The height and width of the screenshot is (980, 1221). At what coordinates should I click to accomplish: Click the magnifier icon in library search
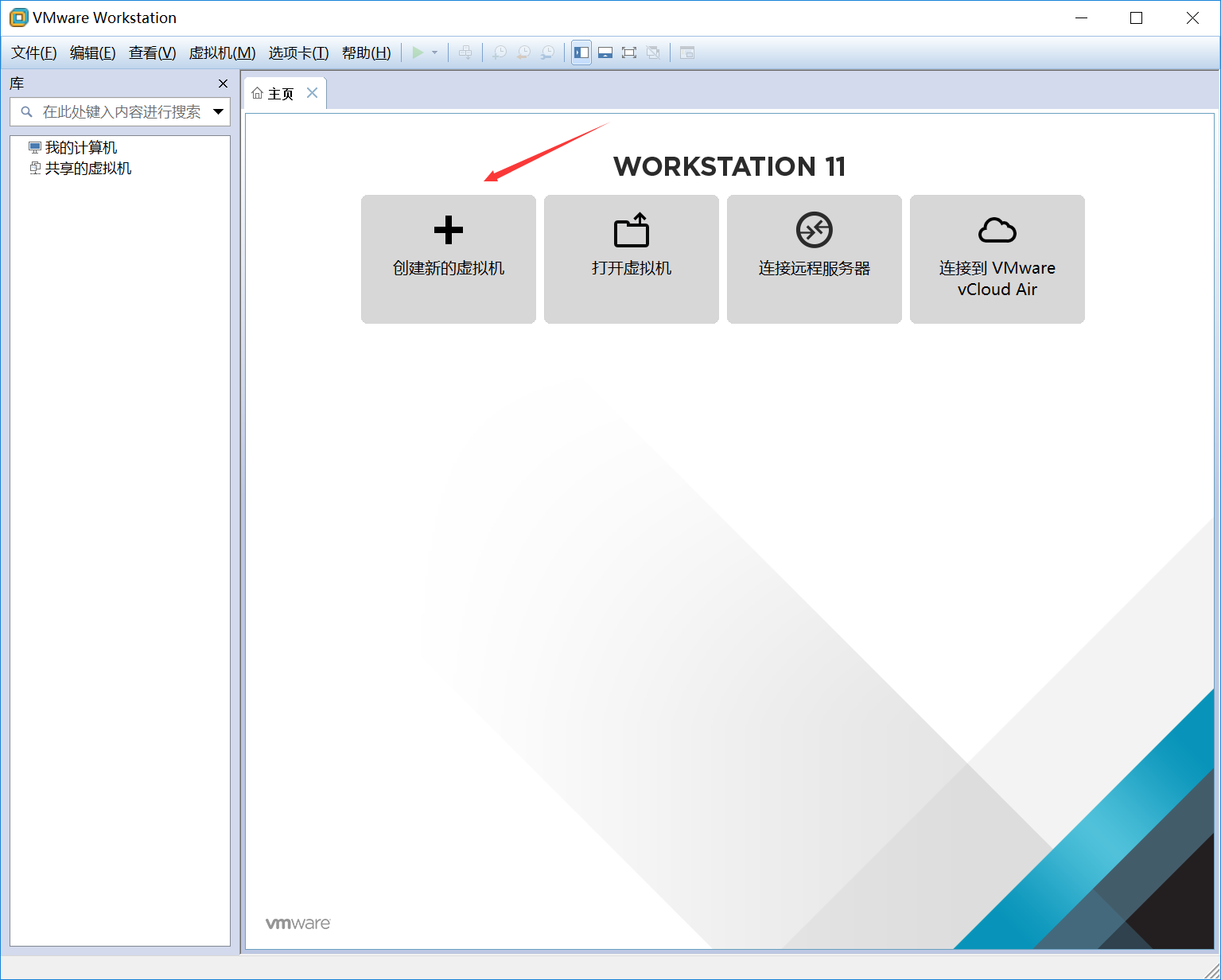point(26,112)
